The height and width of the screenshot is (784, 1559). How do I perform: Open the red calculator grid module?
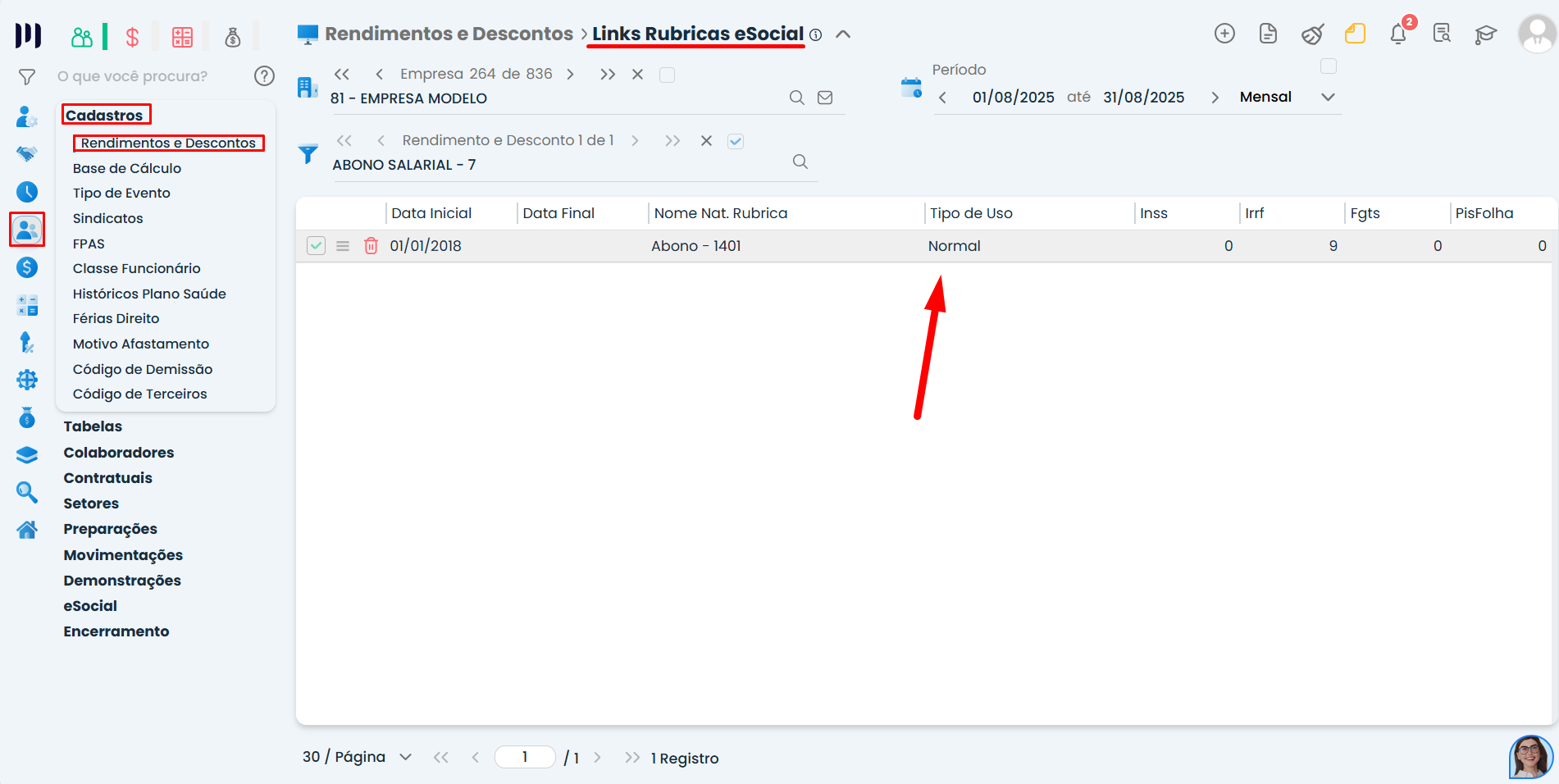182,37
